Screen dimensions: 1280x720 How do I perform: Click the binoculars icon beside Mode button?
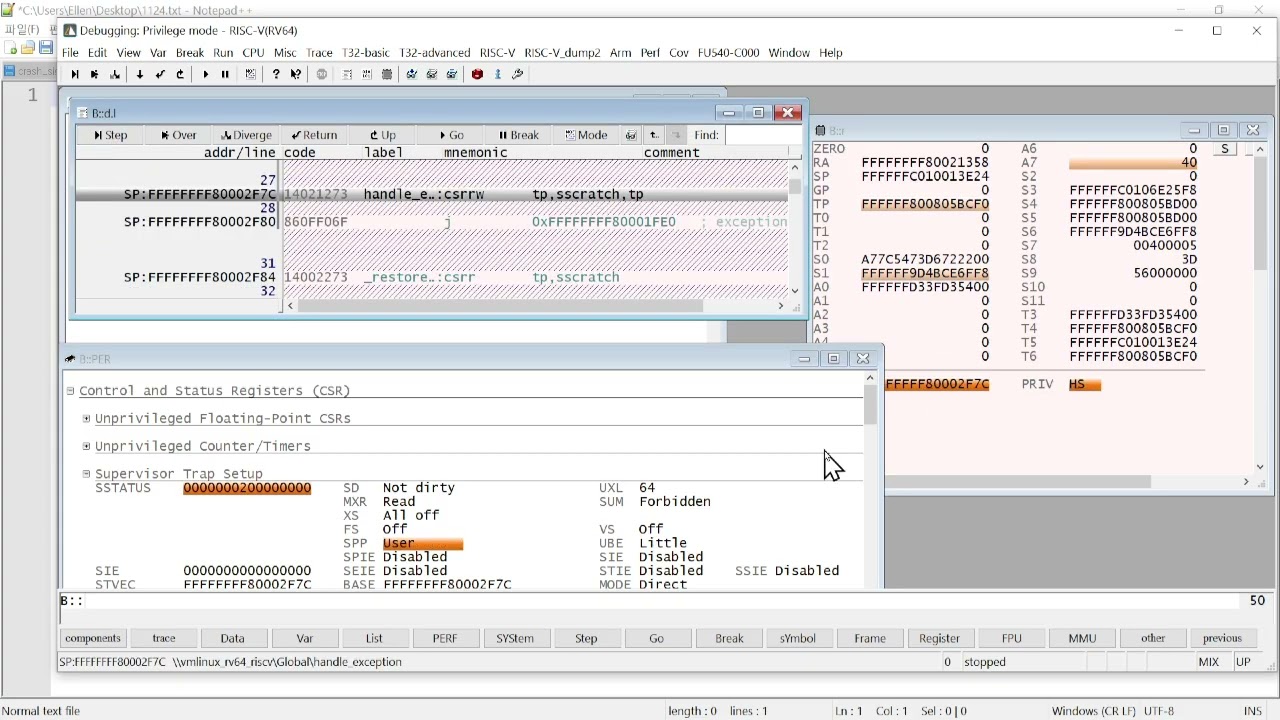point(631,135)
